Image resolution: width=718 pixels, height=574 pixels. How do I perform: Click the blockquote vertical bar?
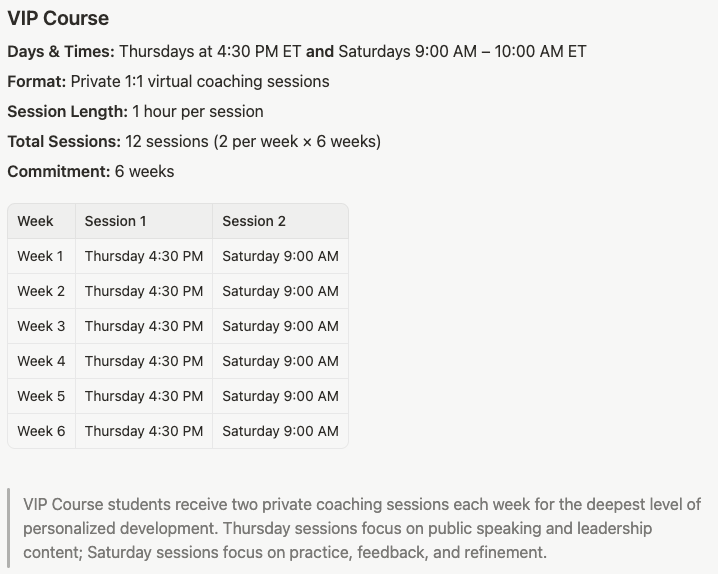coord(9,528)
